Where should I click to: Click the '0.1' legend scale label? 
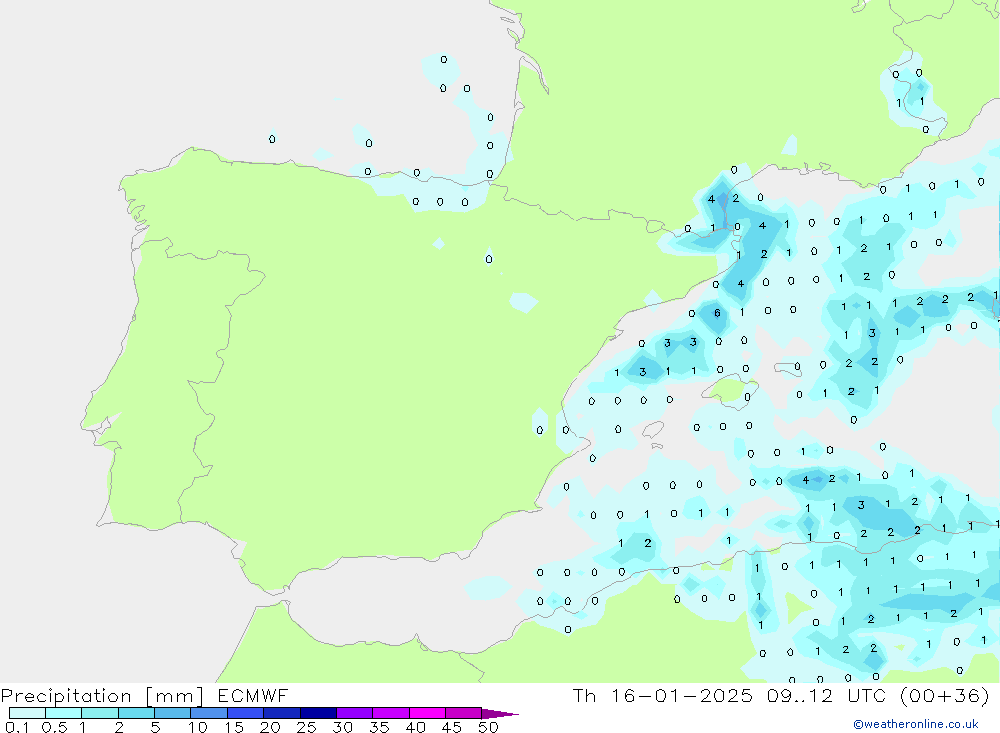(17, 727)
